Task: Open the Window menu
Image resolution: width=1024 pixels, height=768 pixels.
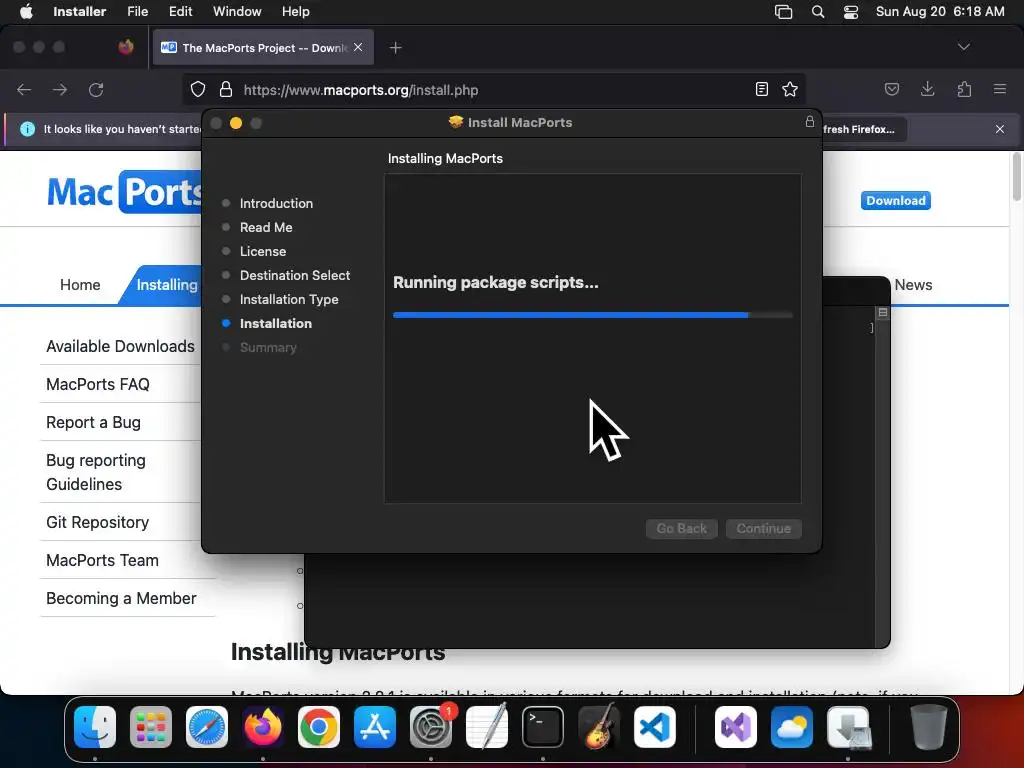Action: coord(237,12)
